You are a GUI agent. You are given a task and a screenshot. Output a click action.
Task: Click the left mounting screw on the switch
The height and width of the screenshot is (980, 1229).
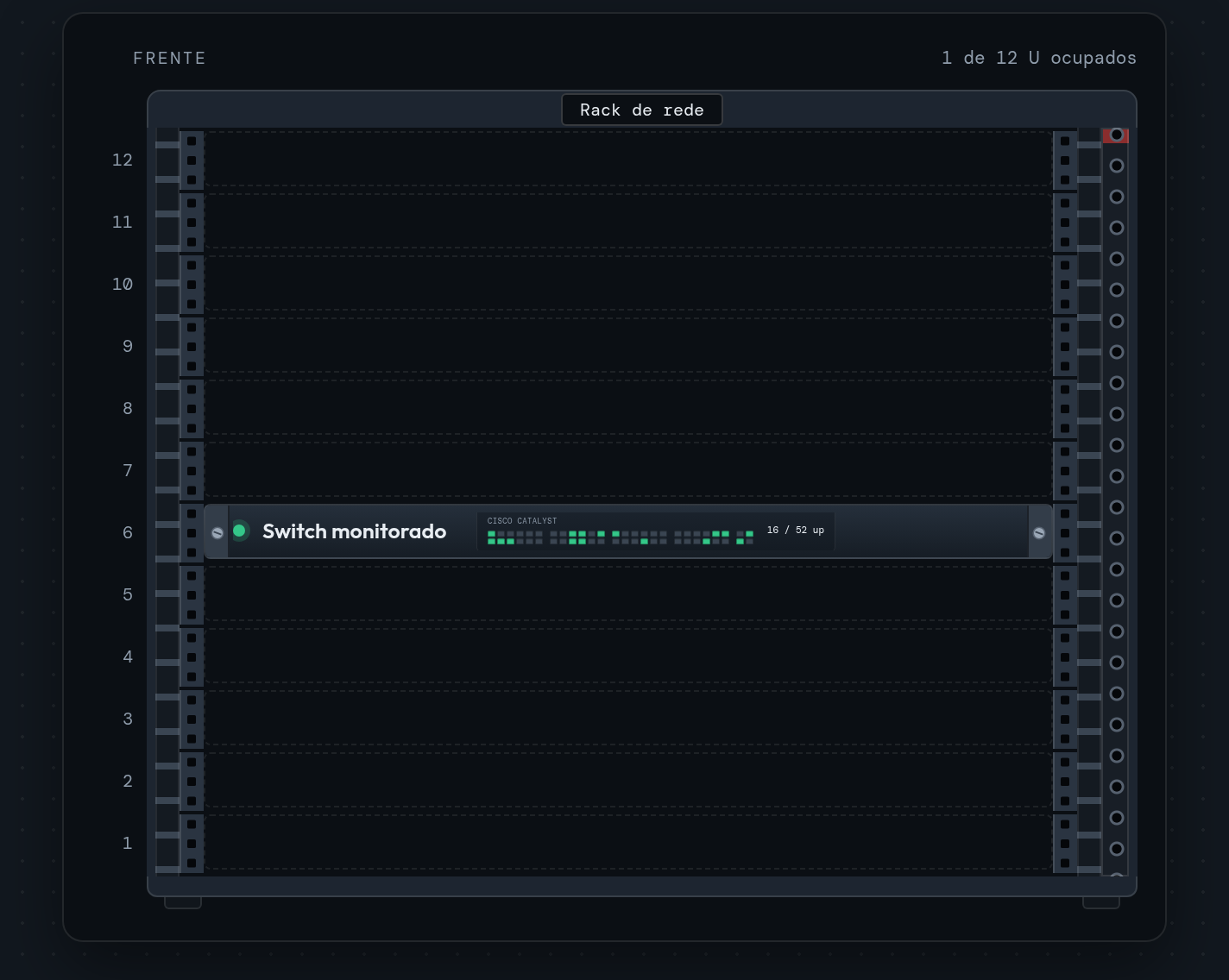click(217, 533)
